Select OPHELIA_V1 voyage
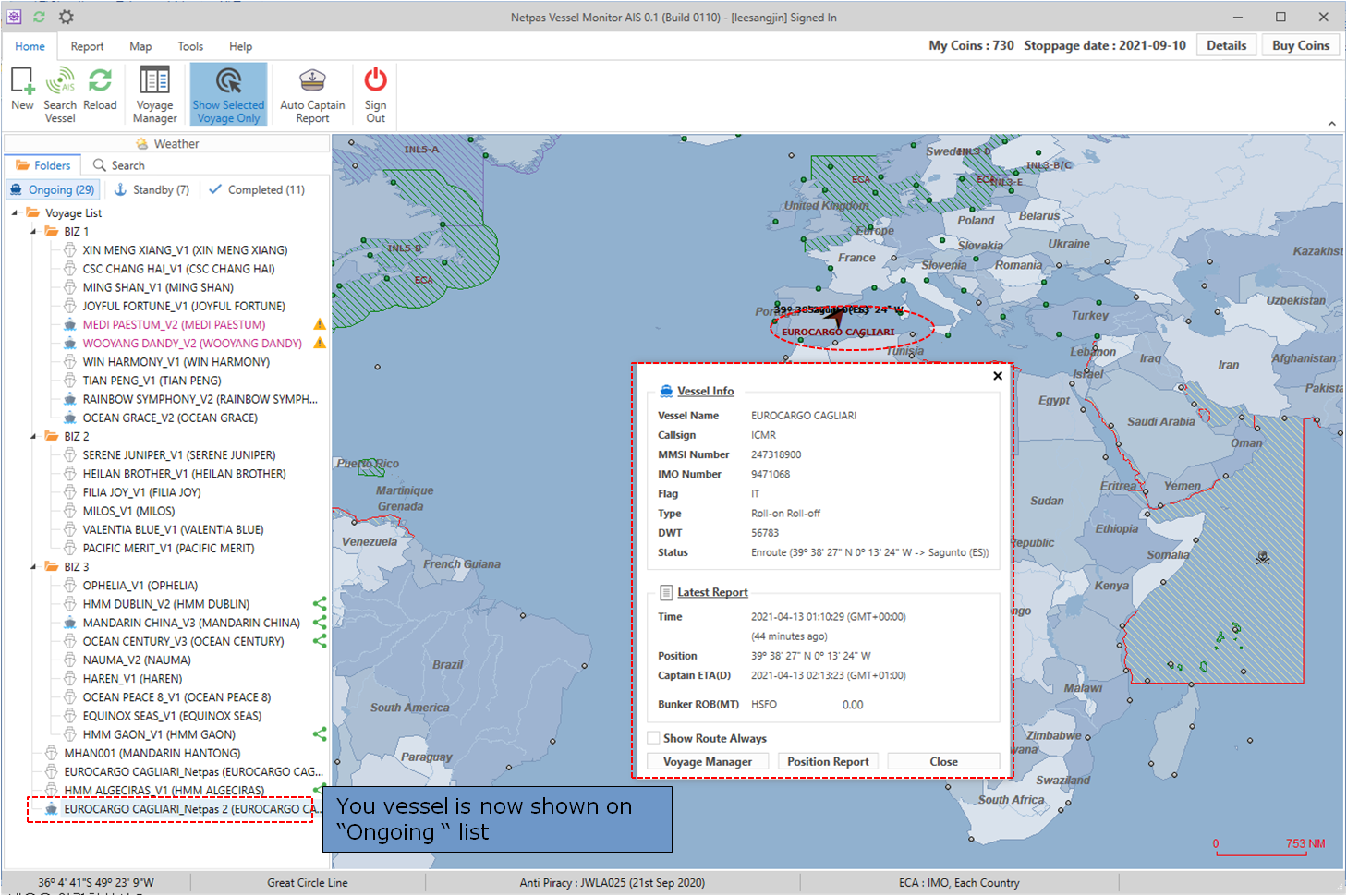Viewport: 1347px width, 896px height. tap(140, 585)
